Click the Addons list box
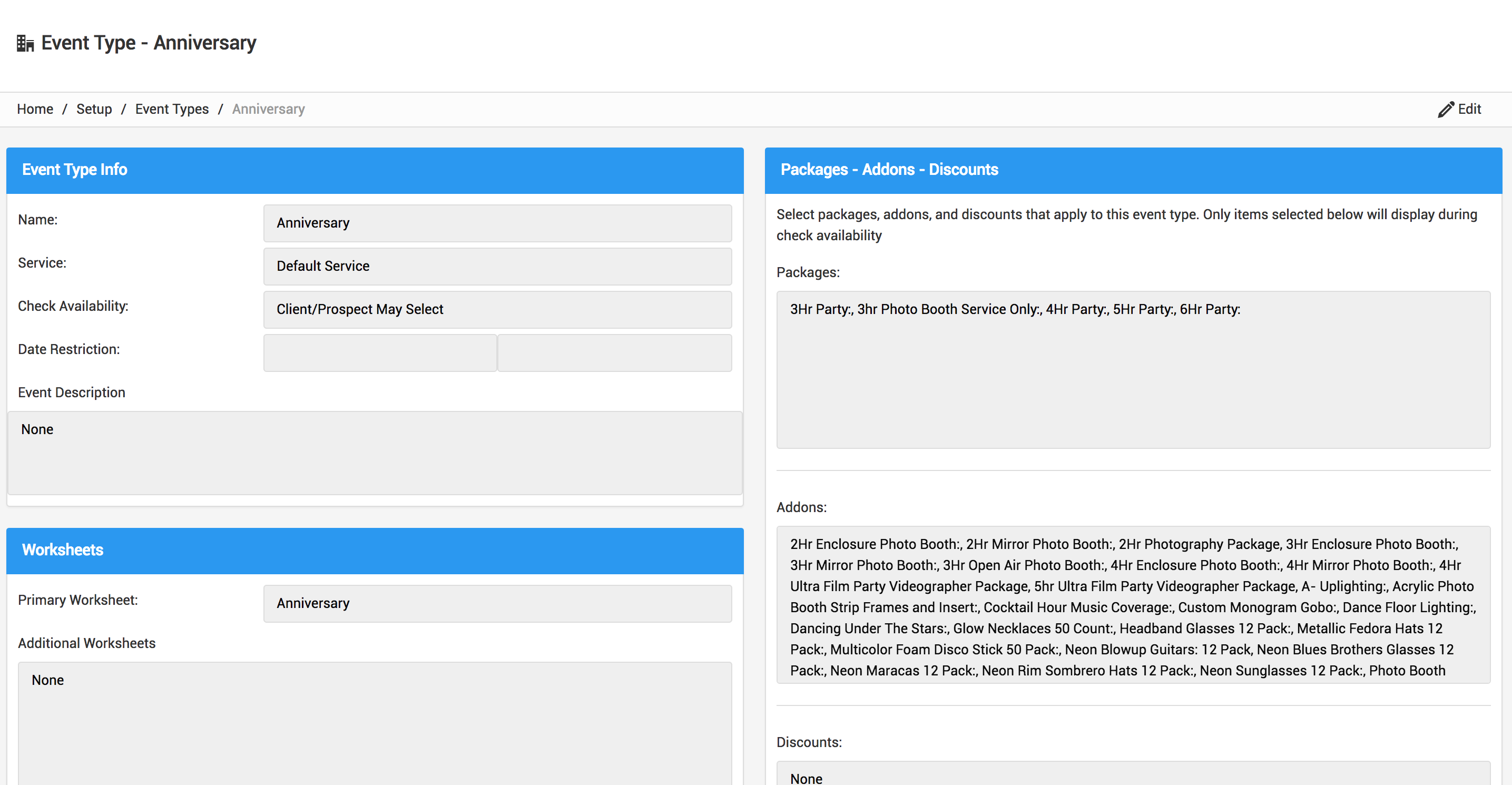This screenshot has height=785, width=1512. 1133,605
